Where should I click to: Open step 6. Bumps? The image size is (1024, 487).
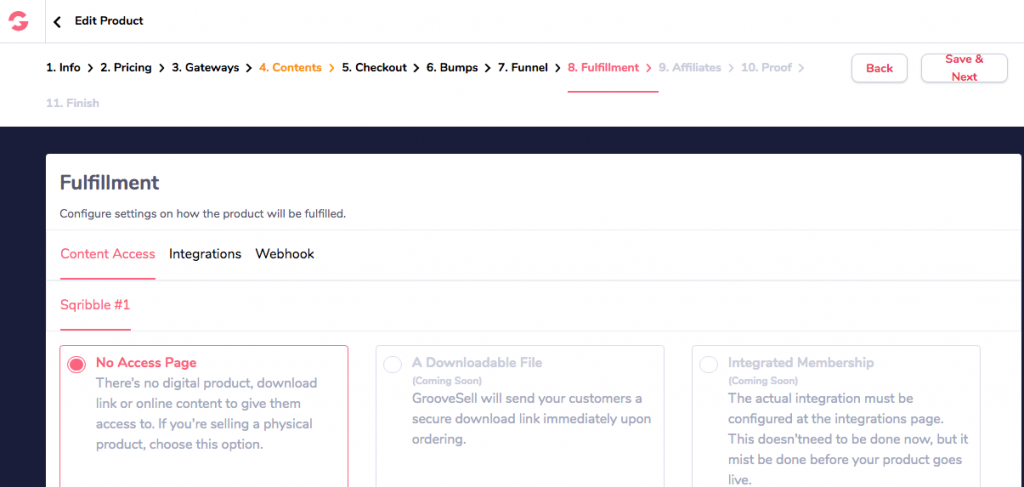(x=452, y=68)
